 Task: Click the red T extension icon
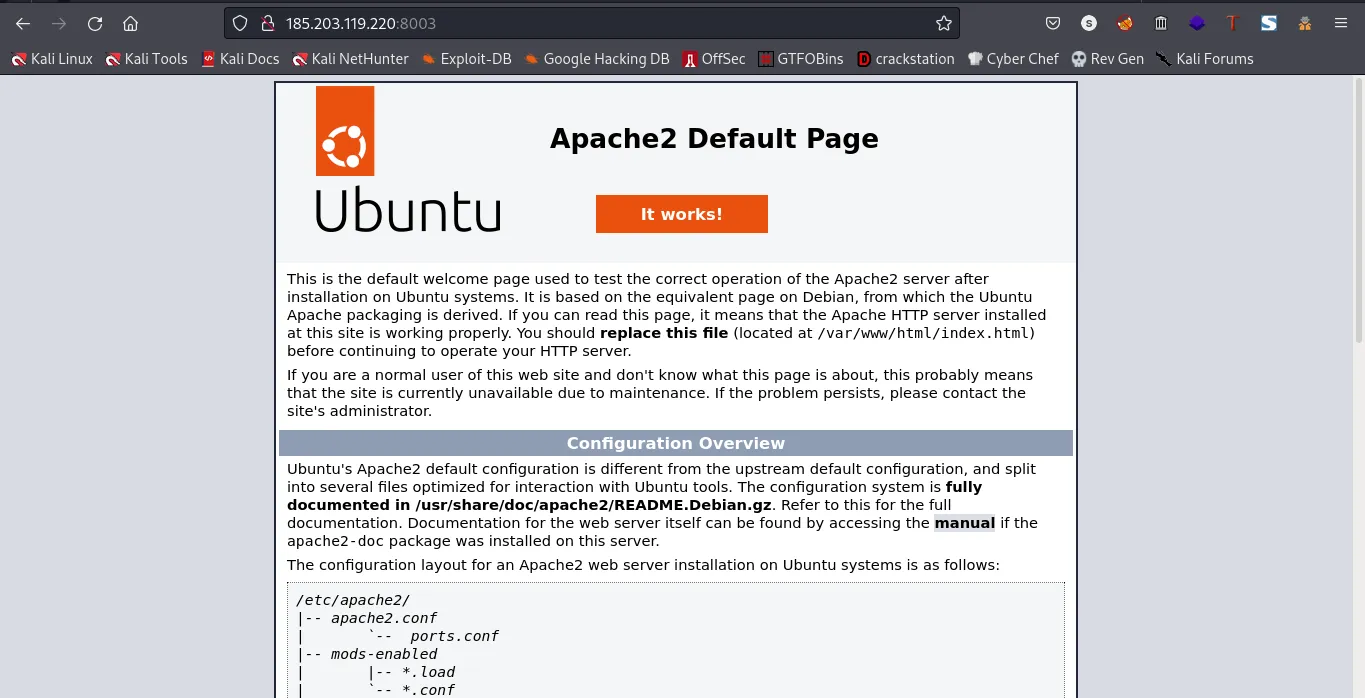(1232, 23)
